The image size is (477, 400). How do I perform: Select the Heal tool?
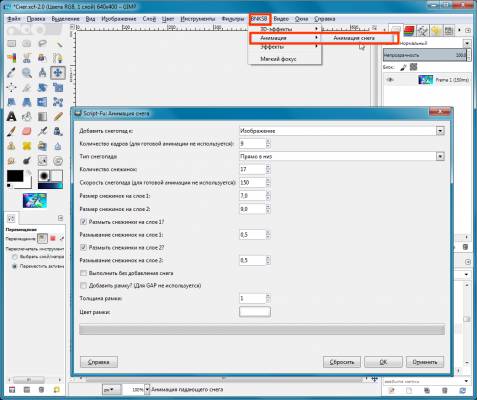tap(27, 146)
